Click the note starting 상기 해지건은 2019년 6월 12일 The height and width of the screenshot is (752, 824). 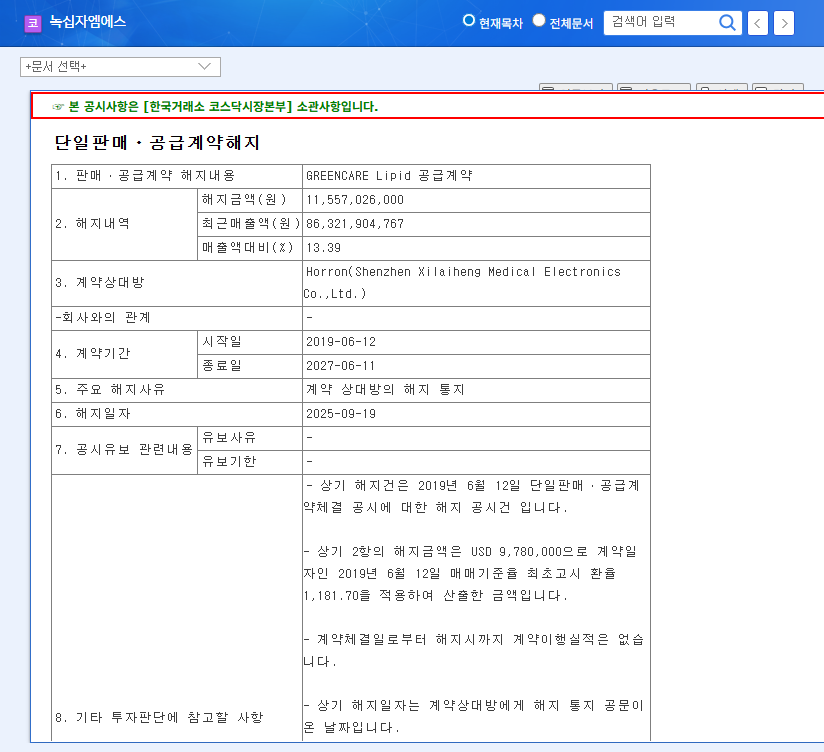[x=471, y=497]
